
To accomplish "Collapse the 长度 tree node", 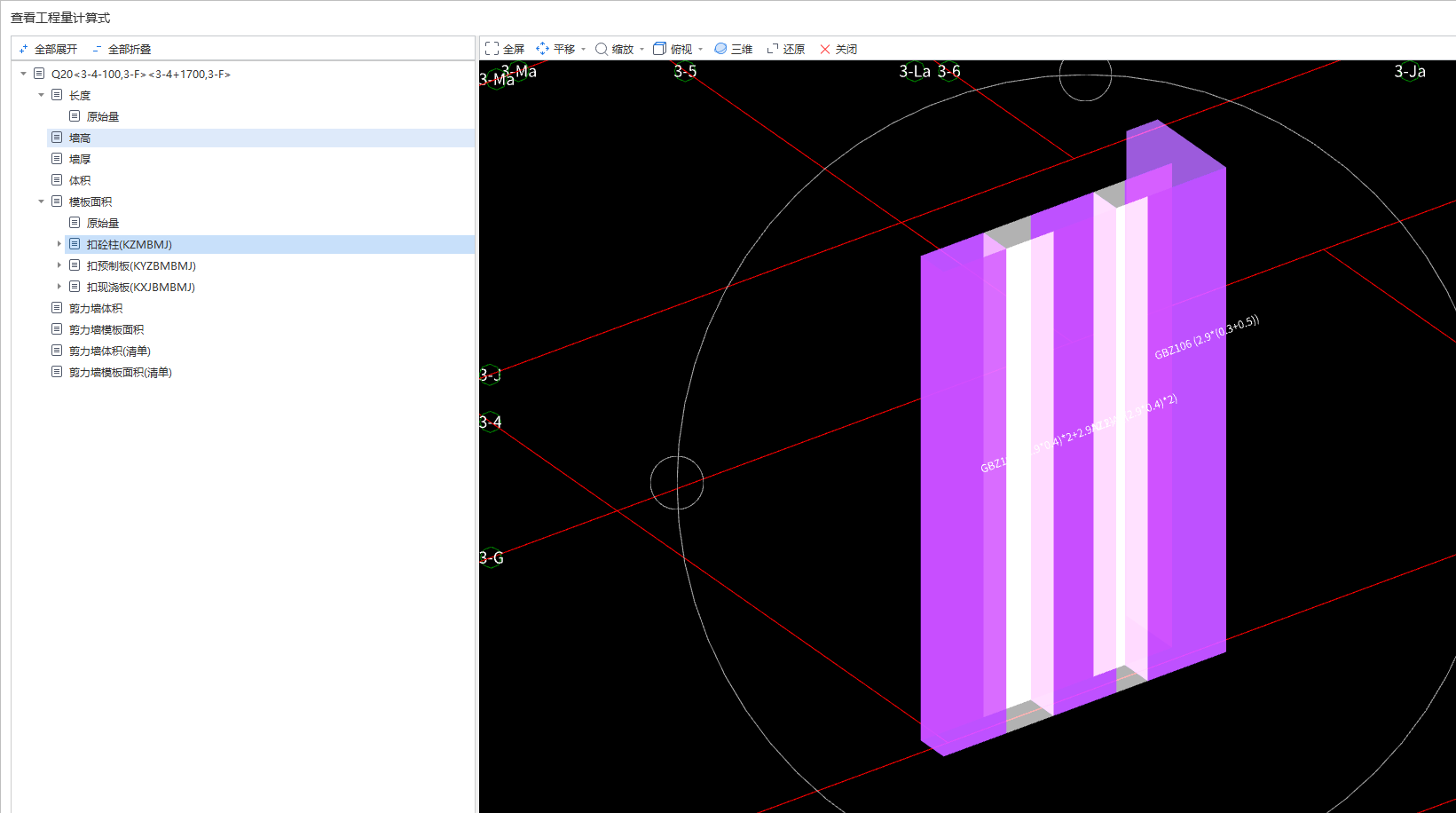I will tap(42, 95).
